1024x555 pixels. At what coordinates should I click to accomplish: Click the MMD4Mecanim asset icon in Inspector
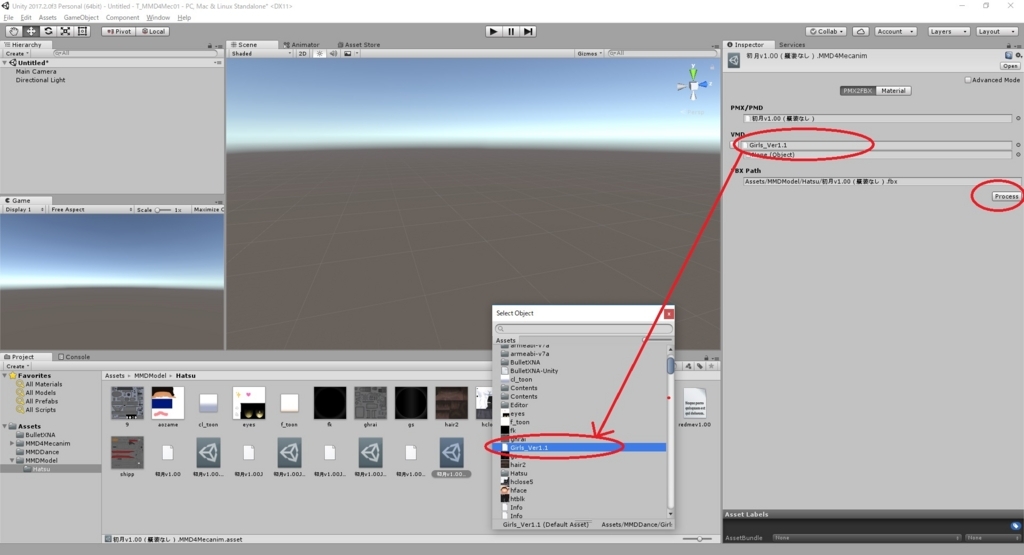[734, 60]
